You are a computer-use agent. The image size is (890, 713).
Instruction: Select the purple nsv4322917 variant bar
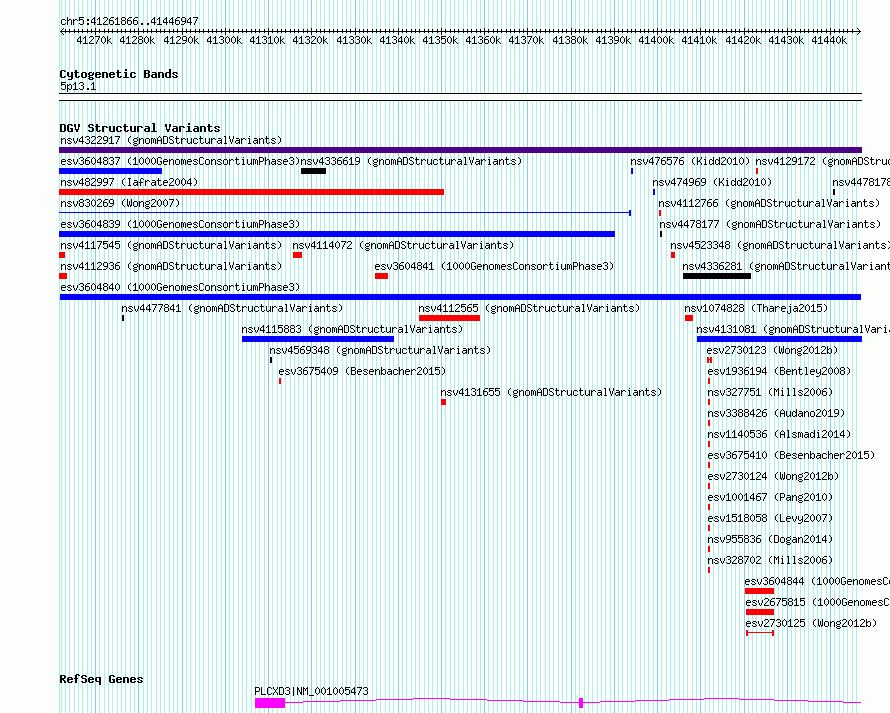click(x=460, y=150)
